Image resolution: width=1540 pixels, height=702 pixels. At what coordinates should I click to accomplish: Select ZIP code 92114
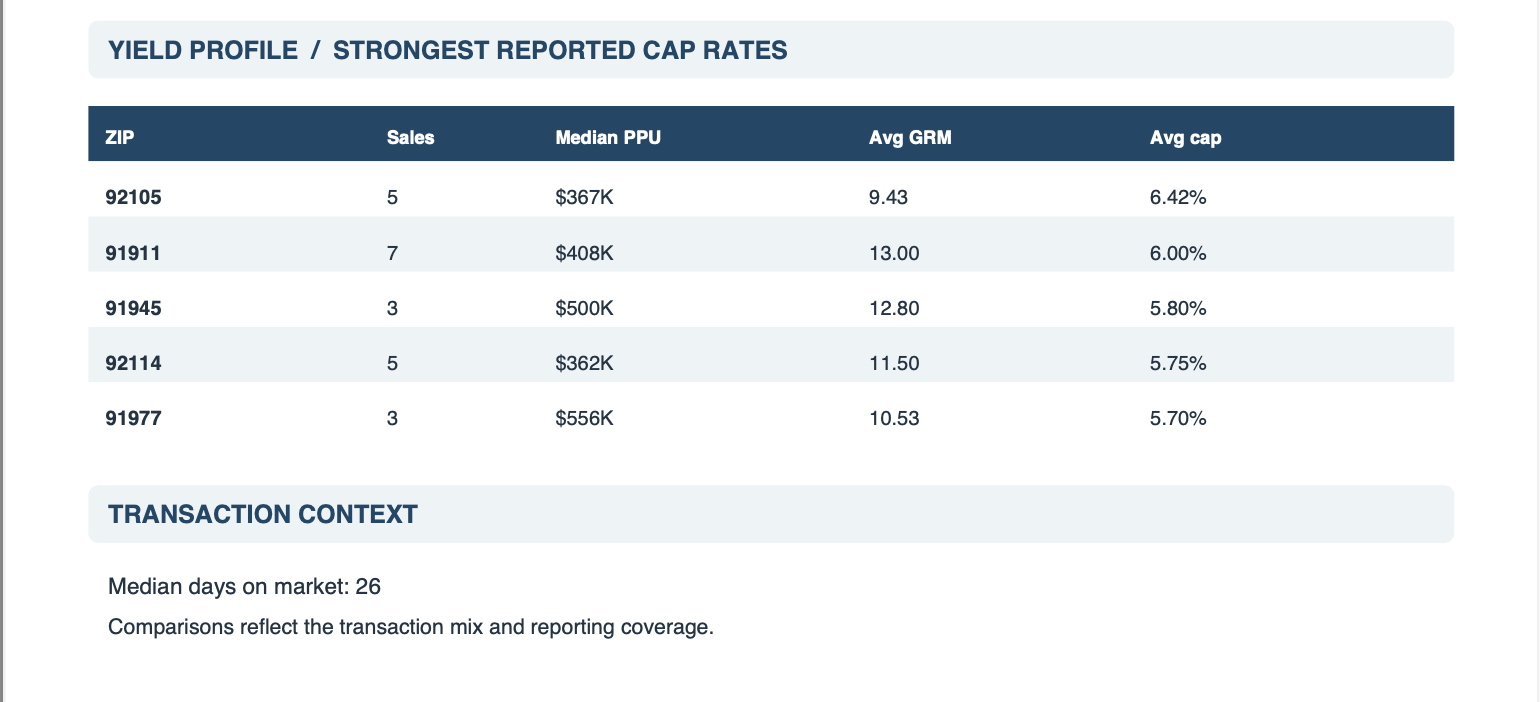[x=133, y=364]
